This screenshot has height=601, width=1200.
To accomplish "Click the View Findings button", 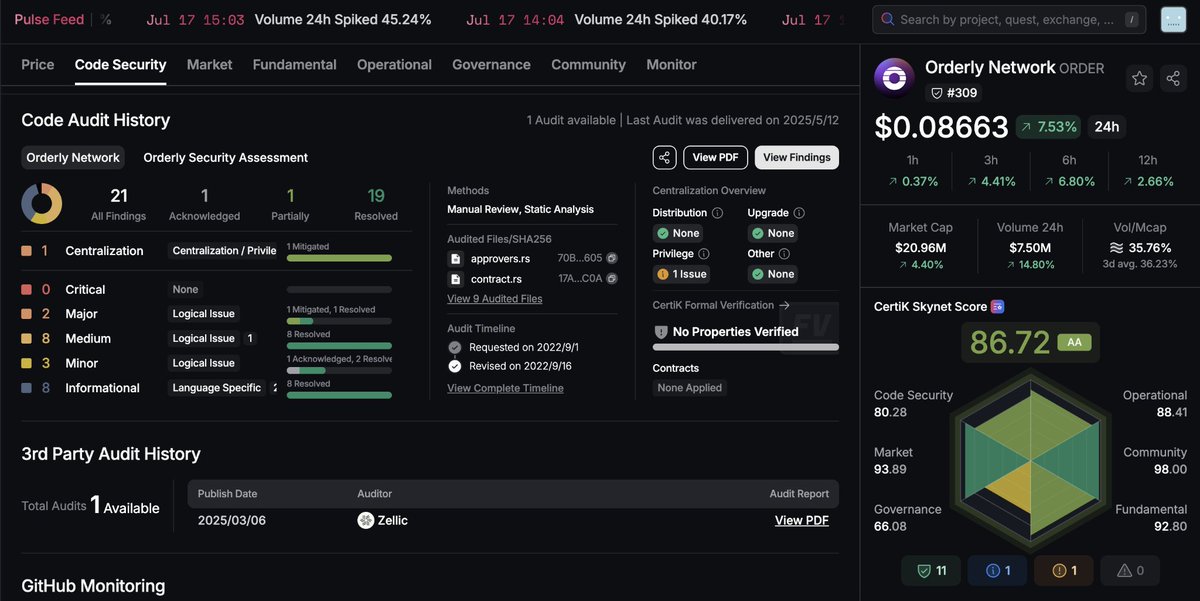I will pyautogui.click(x=796, y=157).
